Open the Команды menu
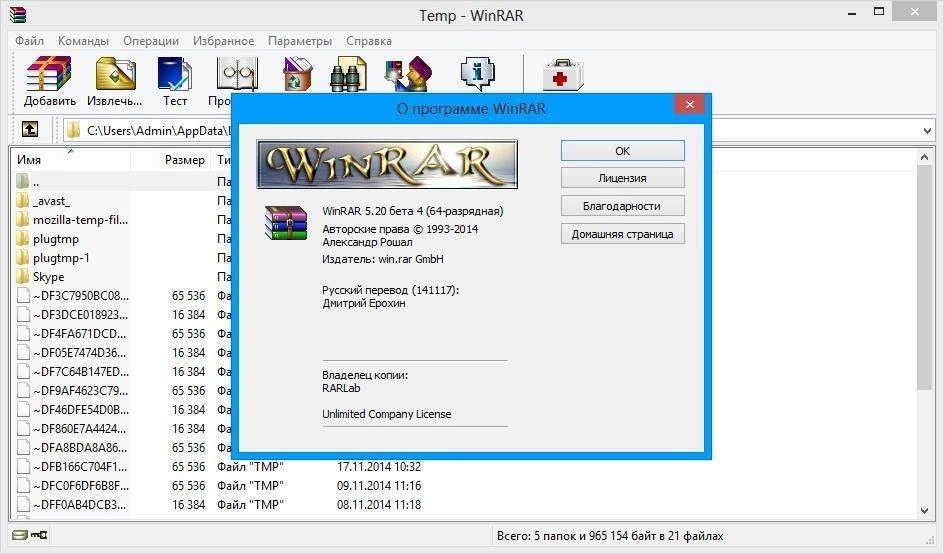Screen dimensions: 944x554 [x=83, y=41]
